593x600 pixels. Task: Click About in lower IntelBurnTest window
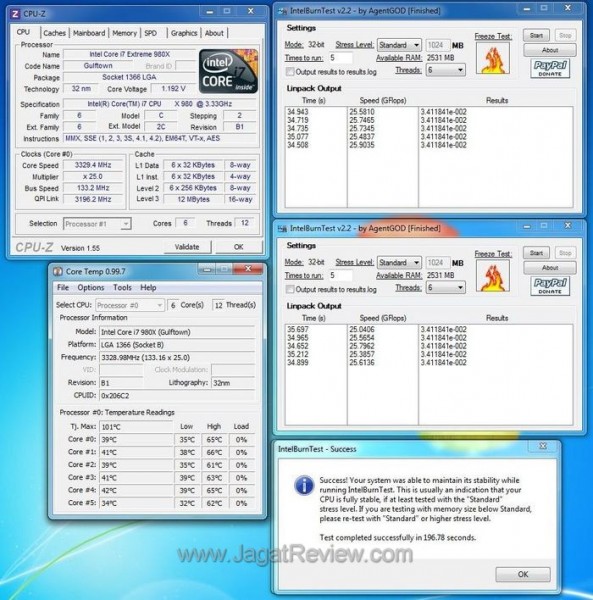pyautogui.click(x=550, y=267)
